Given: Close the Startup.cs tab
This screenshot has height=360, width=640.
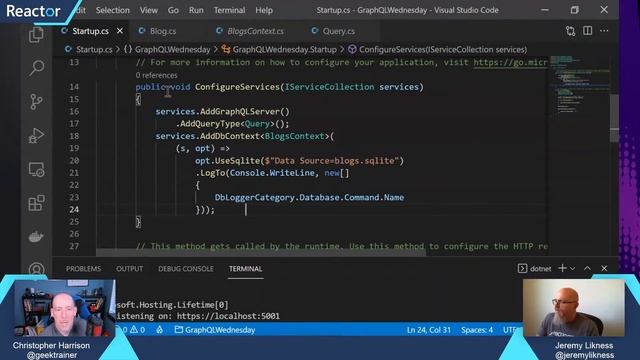Looking at the screenshot, I should pyautogui.click(x=120, y=31).
